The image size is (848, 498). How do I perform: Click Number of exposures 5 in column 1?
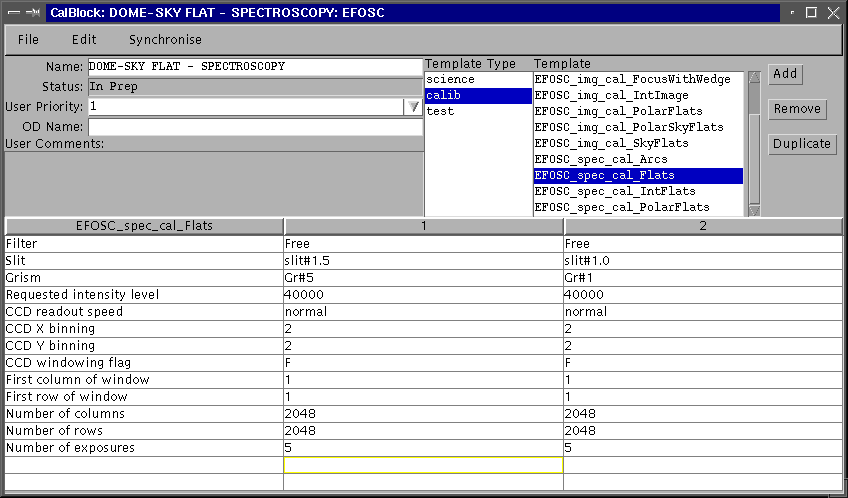coord(423,448)
